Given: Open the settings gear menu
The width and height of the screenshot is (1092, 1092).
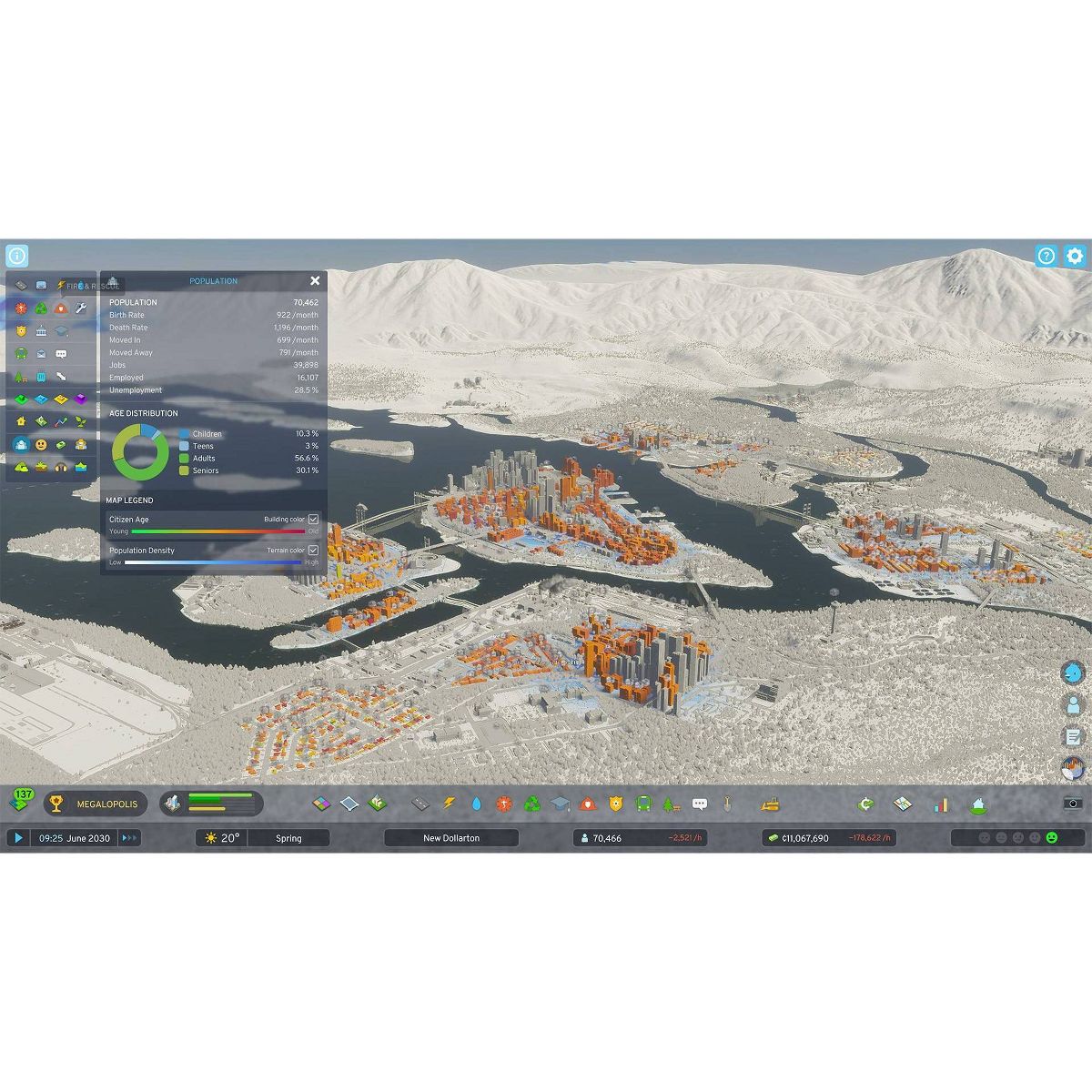Looking at the screenshot, I should pyautogui.click(x=1075, y=256).
